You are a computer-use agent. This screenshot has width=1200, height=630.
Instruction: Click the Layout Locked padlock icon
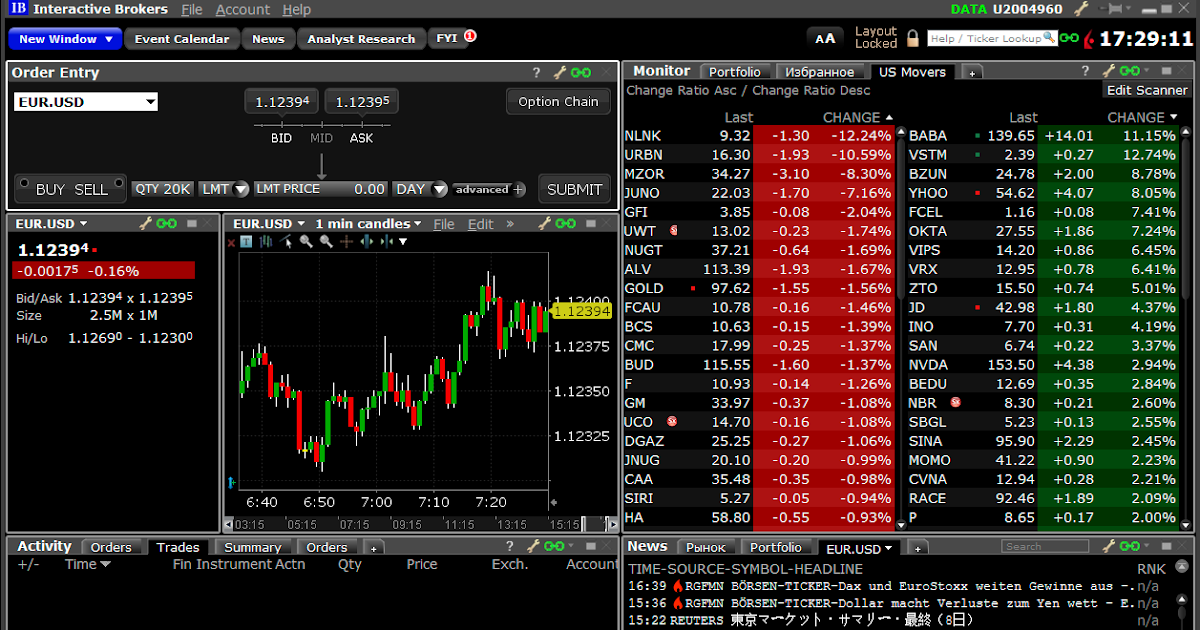912,39
